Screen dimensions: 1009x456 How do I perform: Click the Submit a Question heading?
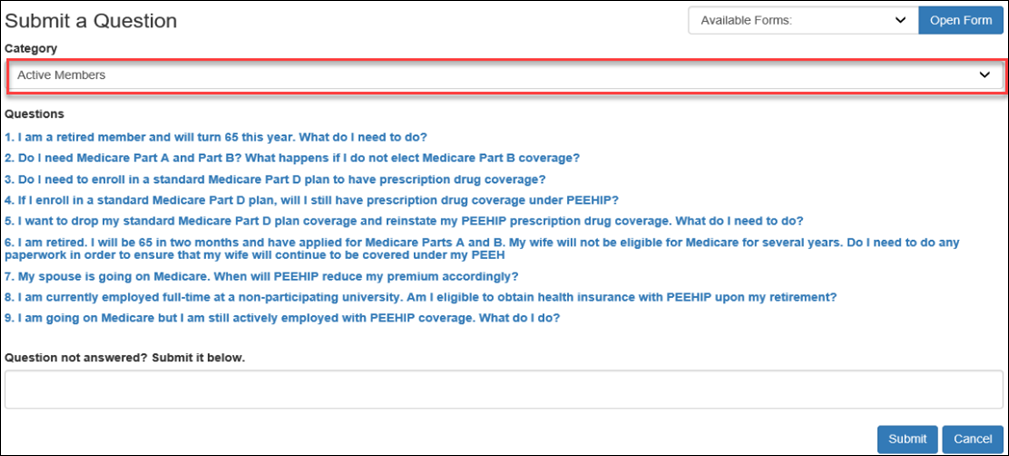(91, 21)
